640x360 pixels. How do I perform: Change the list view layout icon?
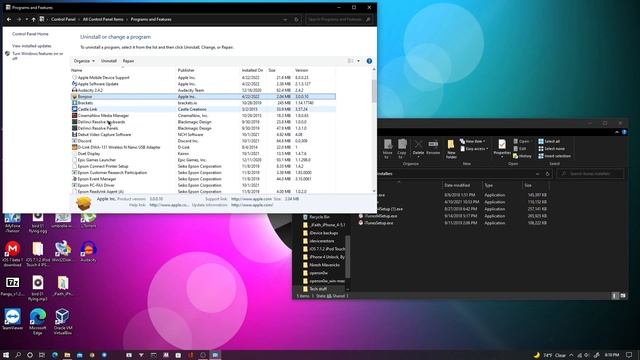(351, 61)
